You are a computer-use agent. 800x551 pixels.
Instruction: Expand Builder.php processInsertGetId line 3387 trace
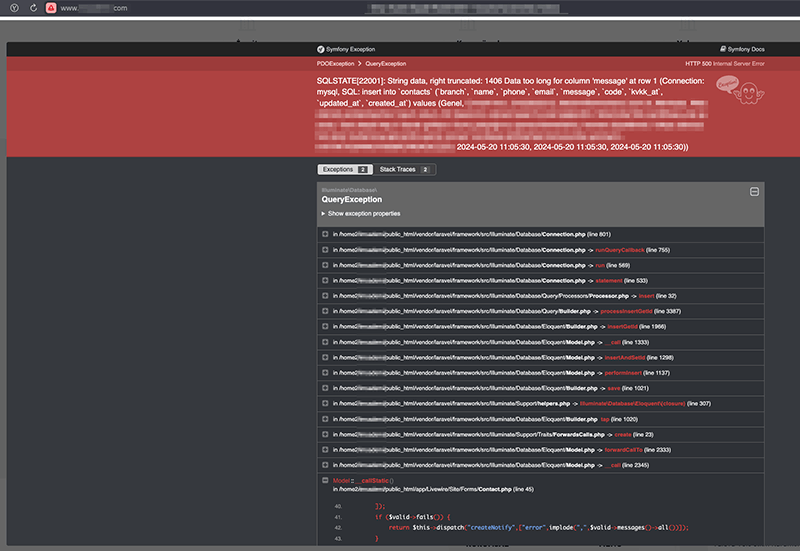(325, 311)
